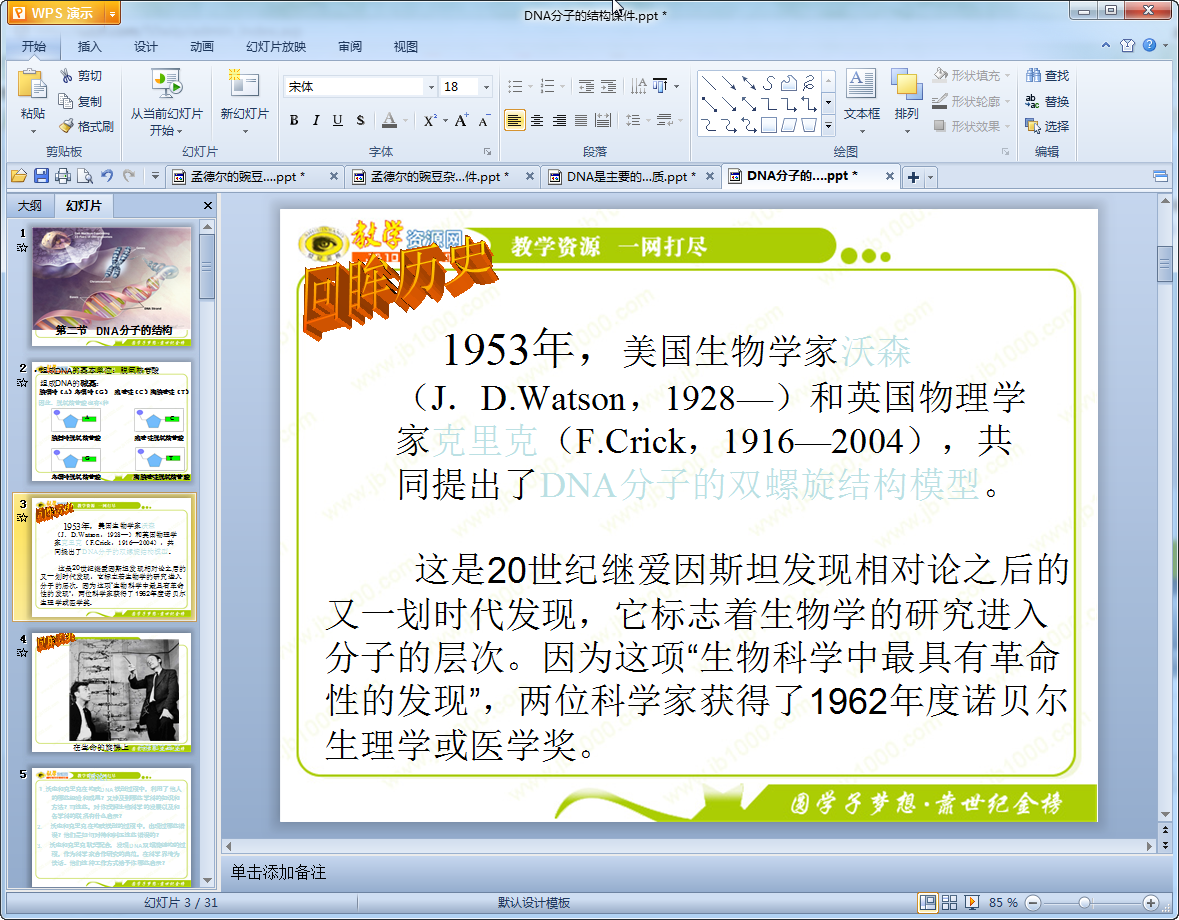Select slide 1 thumbnail DNA分子的结构
1179x920 pixels.
pos(112,286)
